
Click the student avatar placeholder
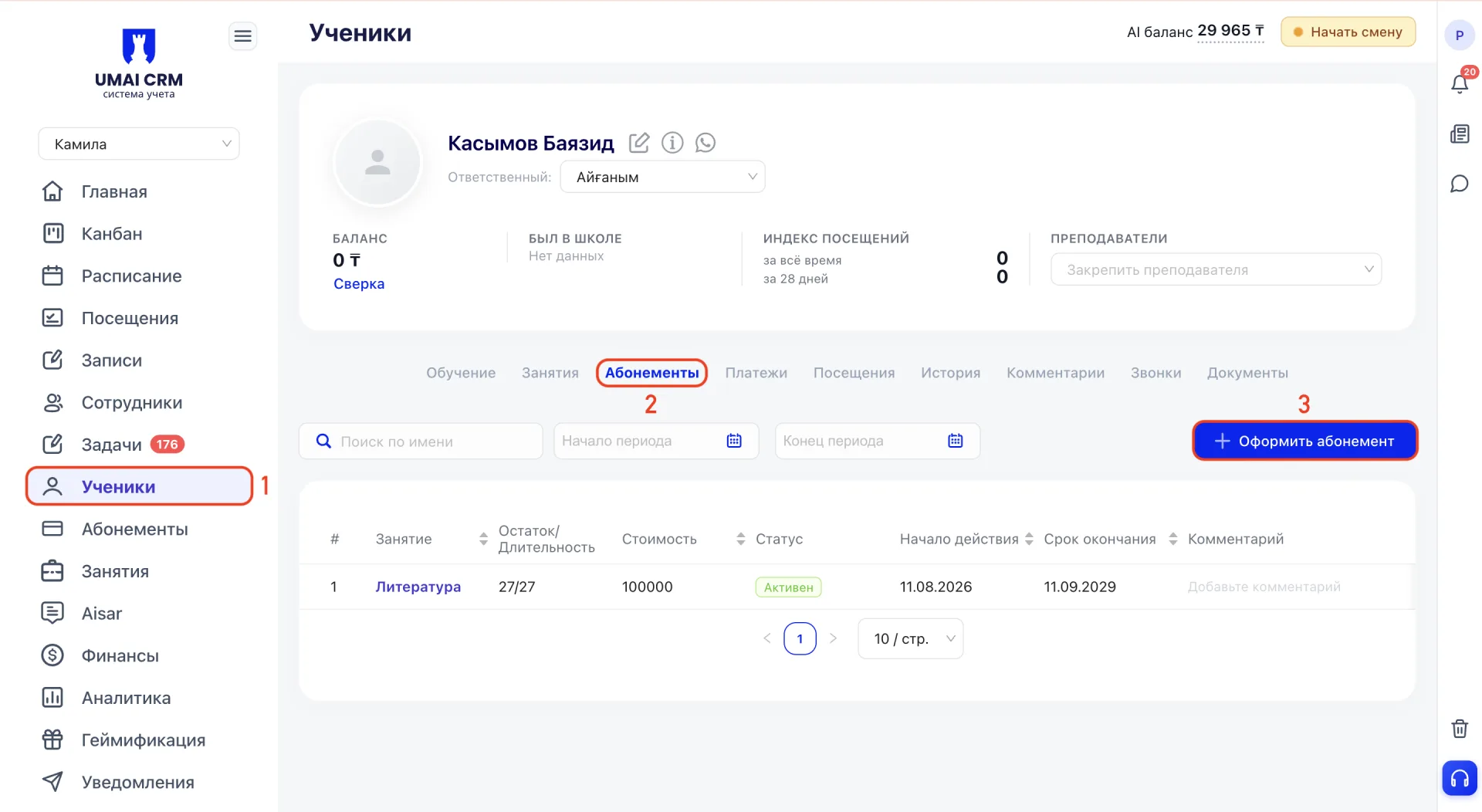pos(377,162)
